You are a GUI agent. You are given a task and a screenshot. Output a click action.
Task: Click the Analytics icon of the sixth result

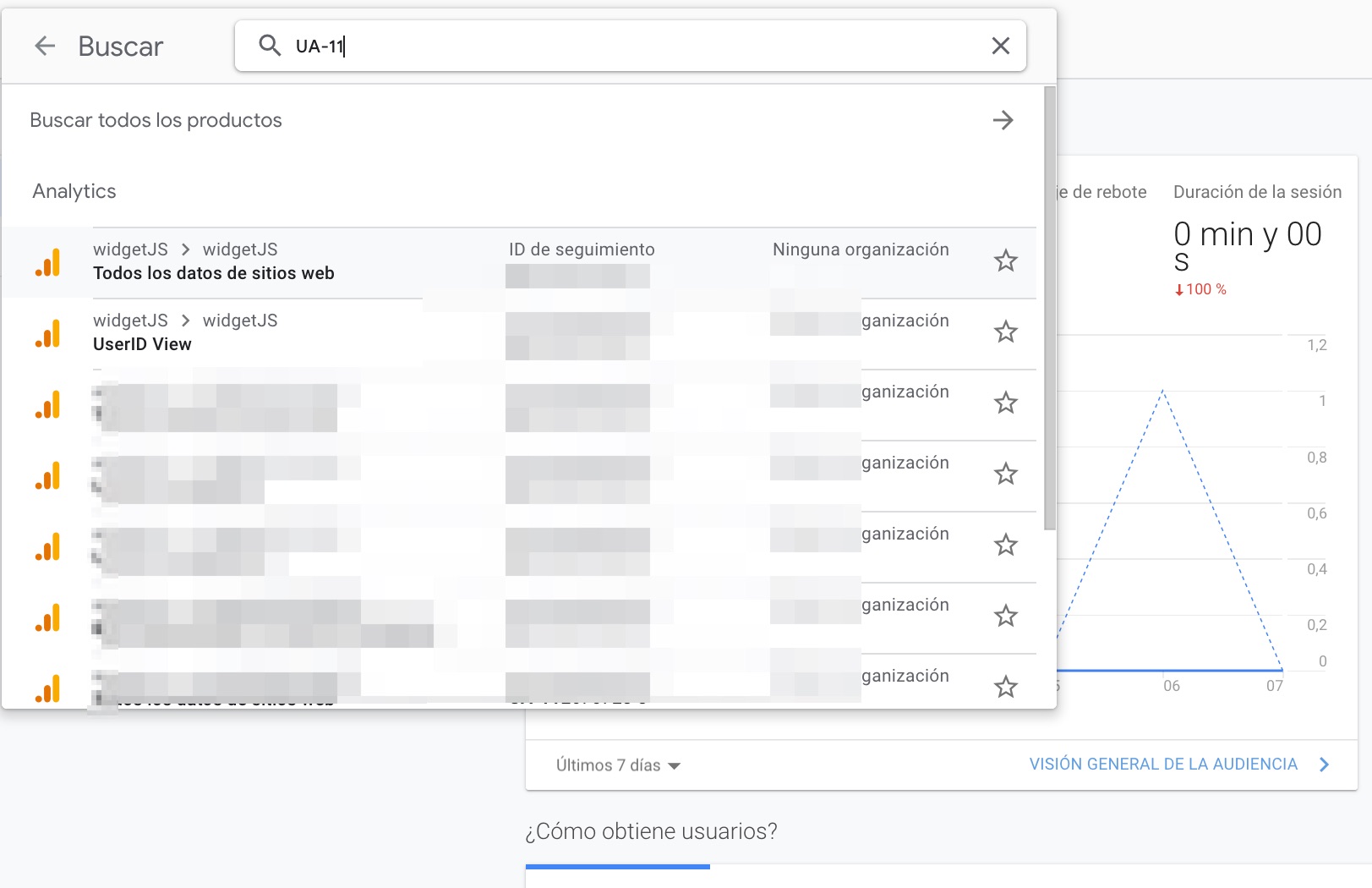click(x=48, y=617)
